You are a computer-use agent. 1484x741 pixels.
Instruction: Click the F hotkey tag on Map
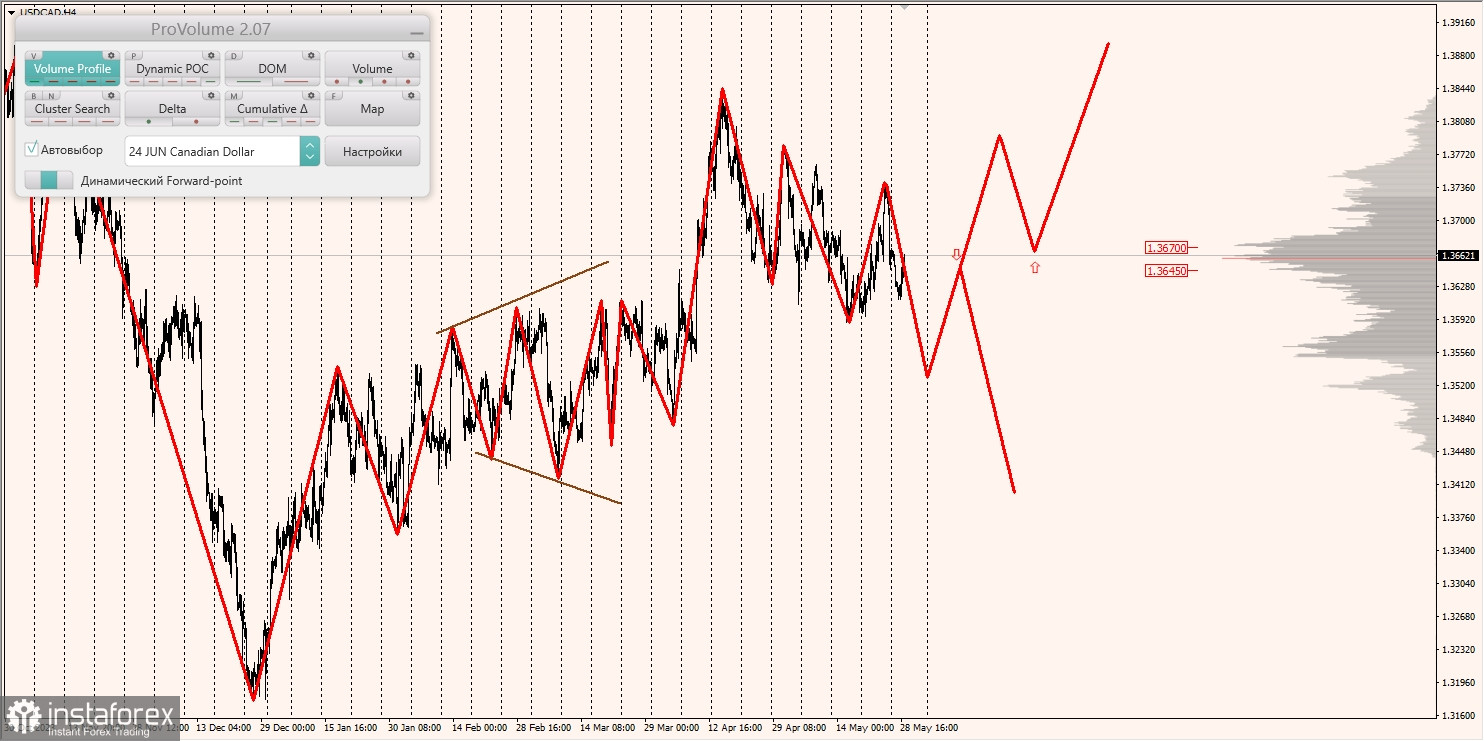pos(334,96)
